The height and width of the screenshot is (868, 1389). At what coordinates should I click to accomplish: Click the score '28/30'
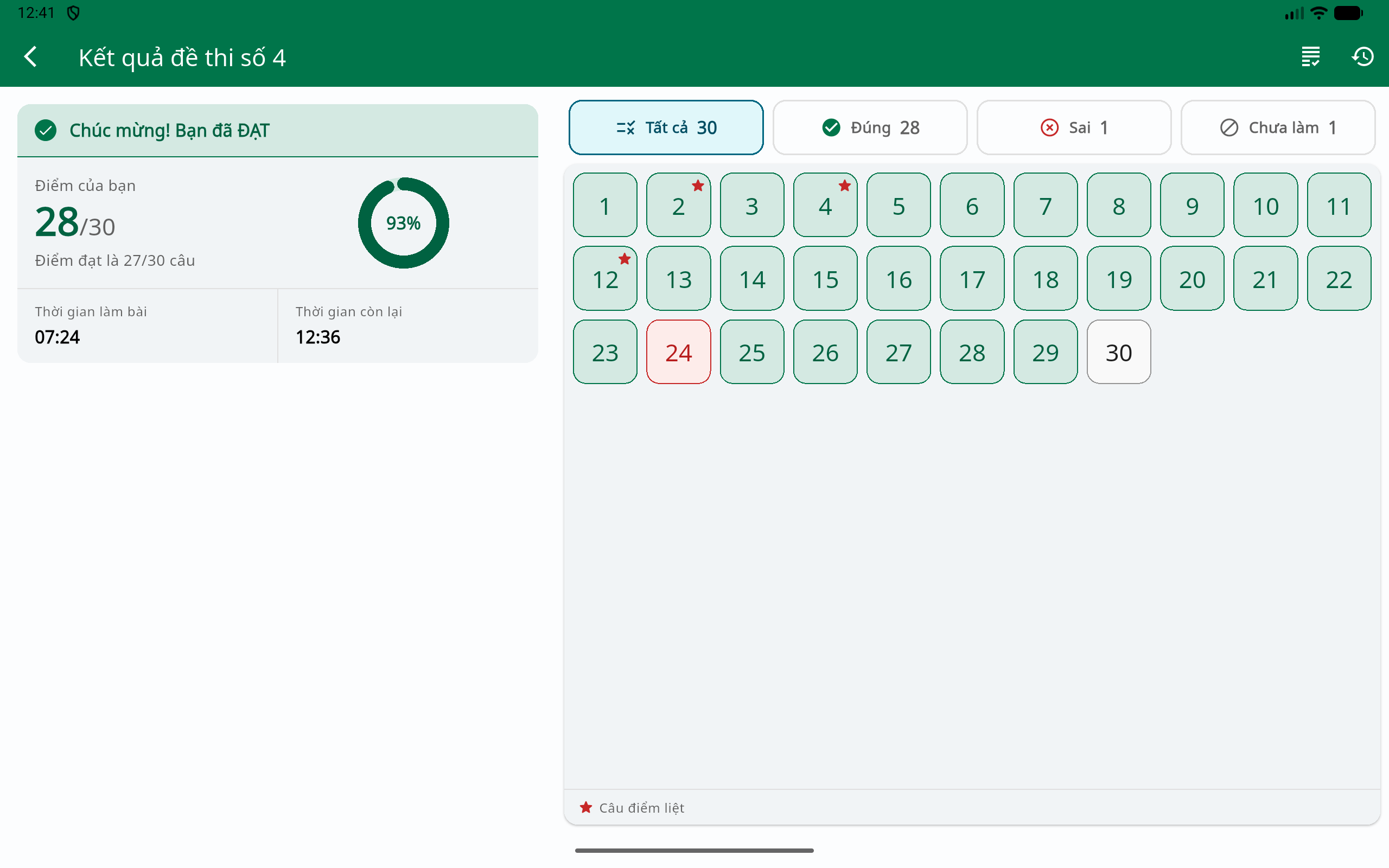(x=75, y=223)
